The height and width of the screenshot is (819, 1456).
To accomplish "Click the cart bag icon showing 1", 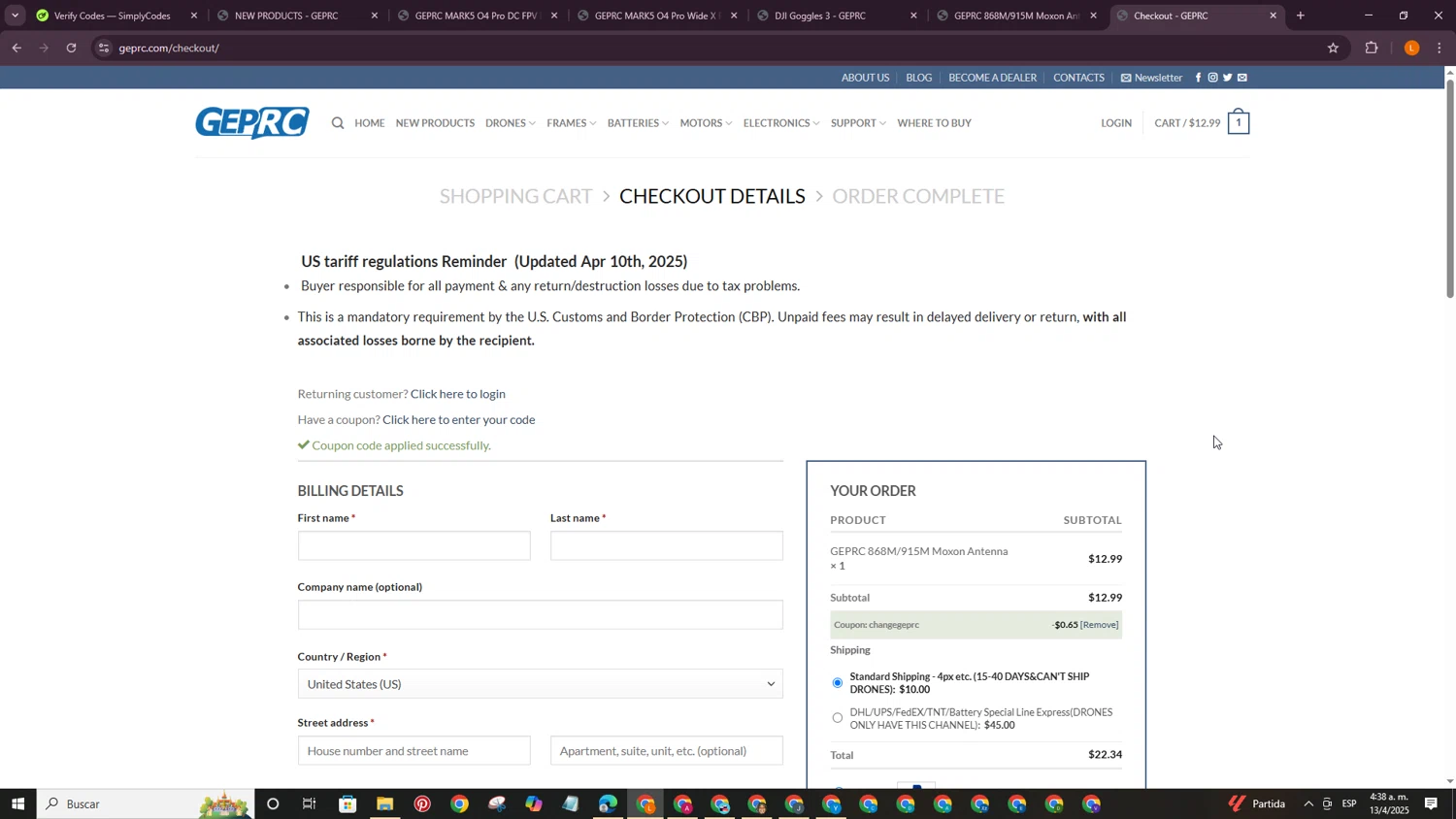I will (1239, 122).
